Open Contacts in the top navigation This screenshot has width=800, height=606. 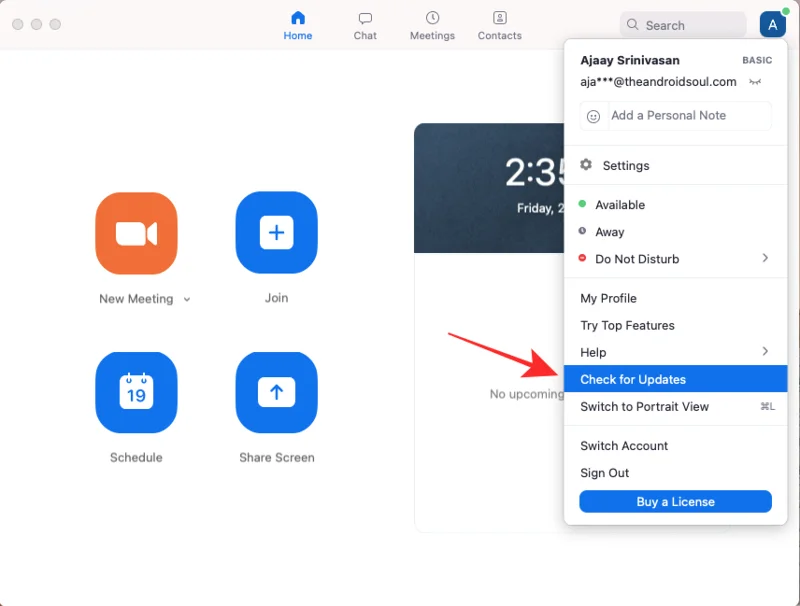[x=499, y=26]
